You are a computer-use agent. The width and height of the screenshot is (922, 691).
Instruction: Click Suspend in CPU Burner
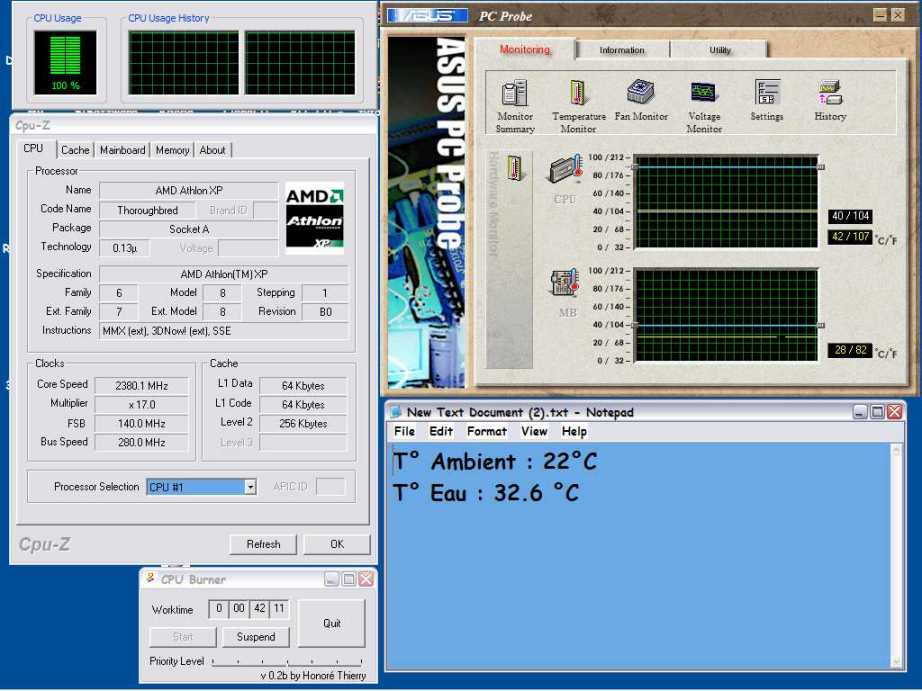(256, 637)
